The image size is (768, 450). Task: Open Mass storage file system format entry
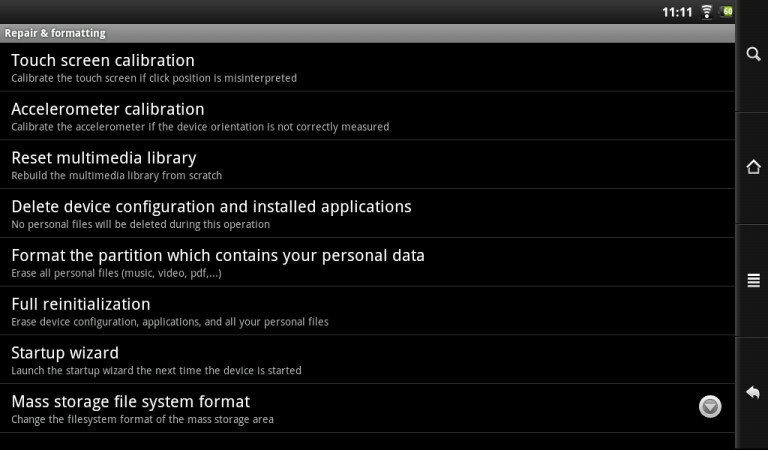coord(367,408)
